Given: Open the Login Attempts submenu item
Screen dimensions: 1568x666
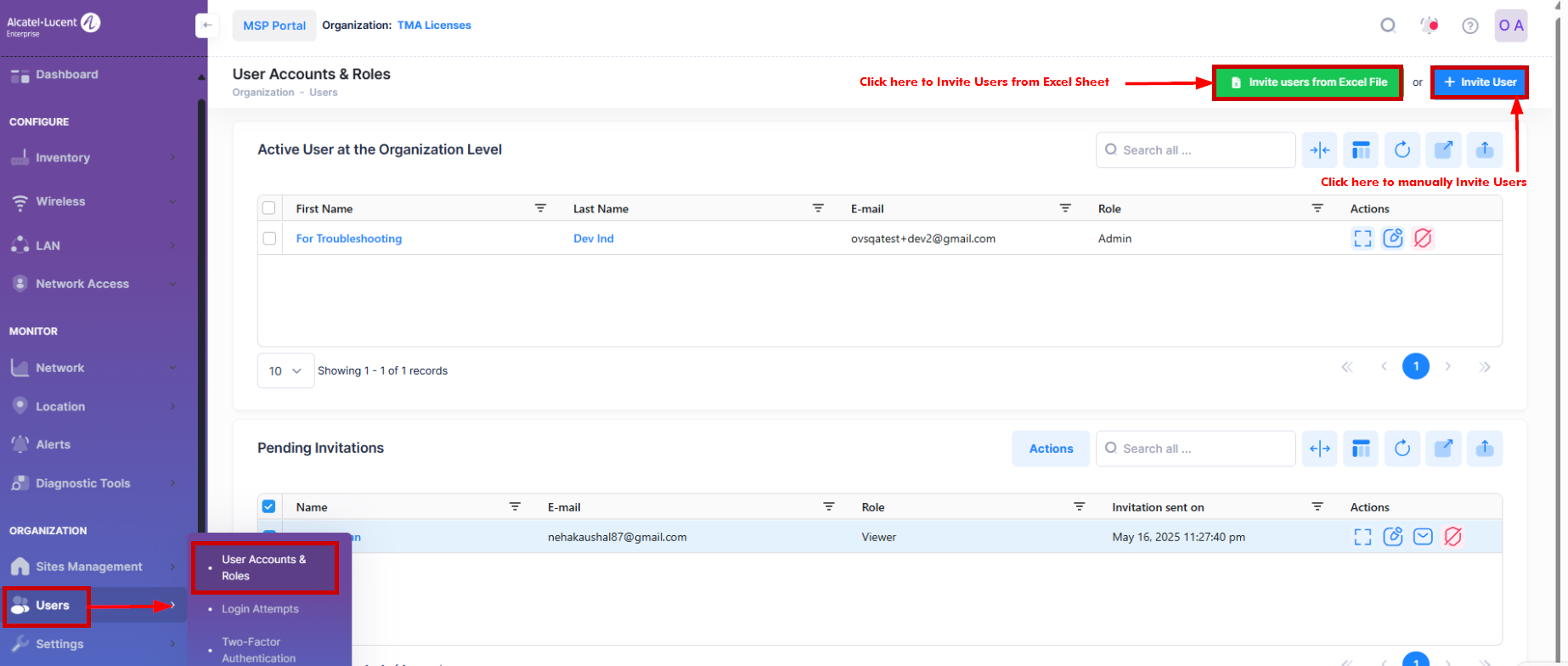Looking at the screenshot, I should point(260,609).
